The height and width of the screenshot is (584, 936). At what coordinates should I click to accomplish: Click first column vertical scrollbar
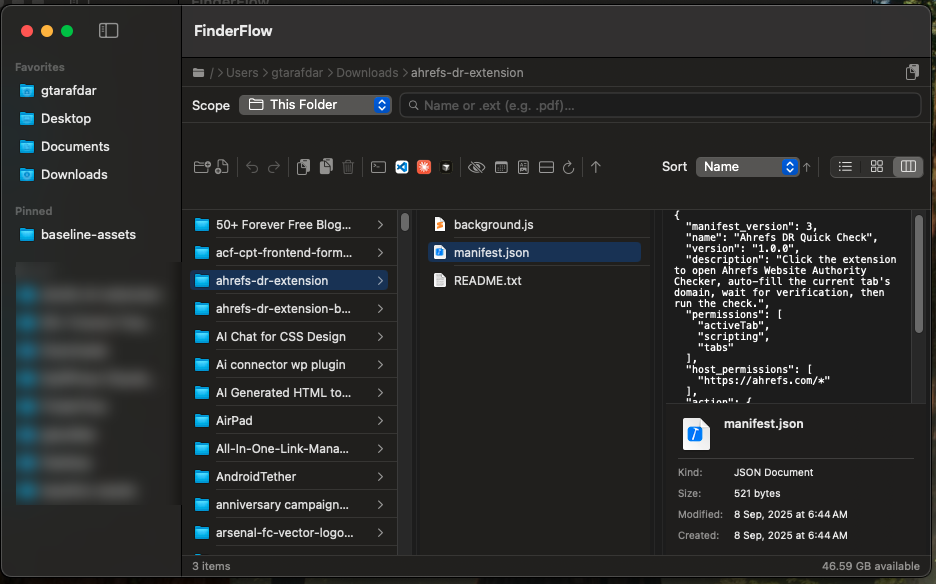pyautogui.click(x=405, y=222)
